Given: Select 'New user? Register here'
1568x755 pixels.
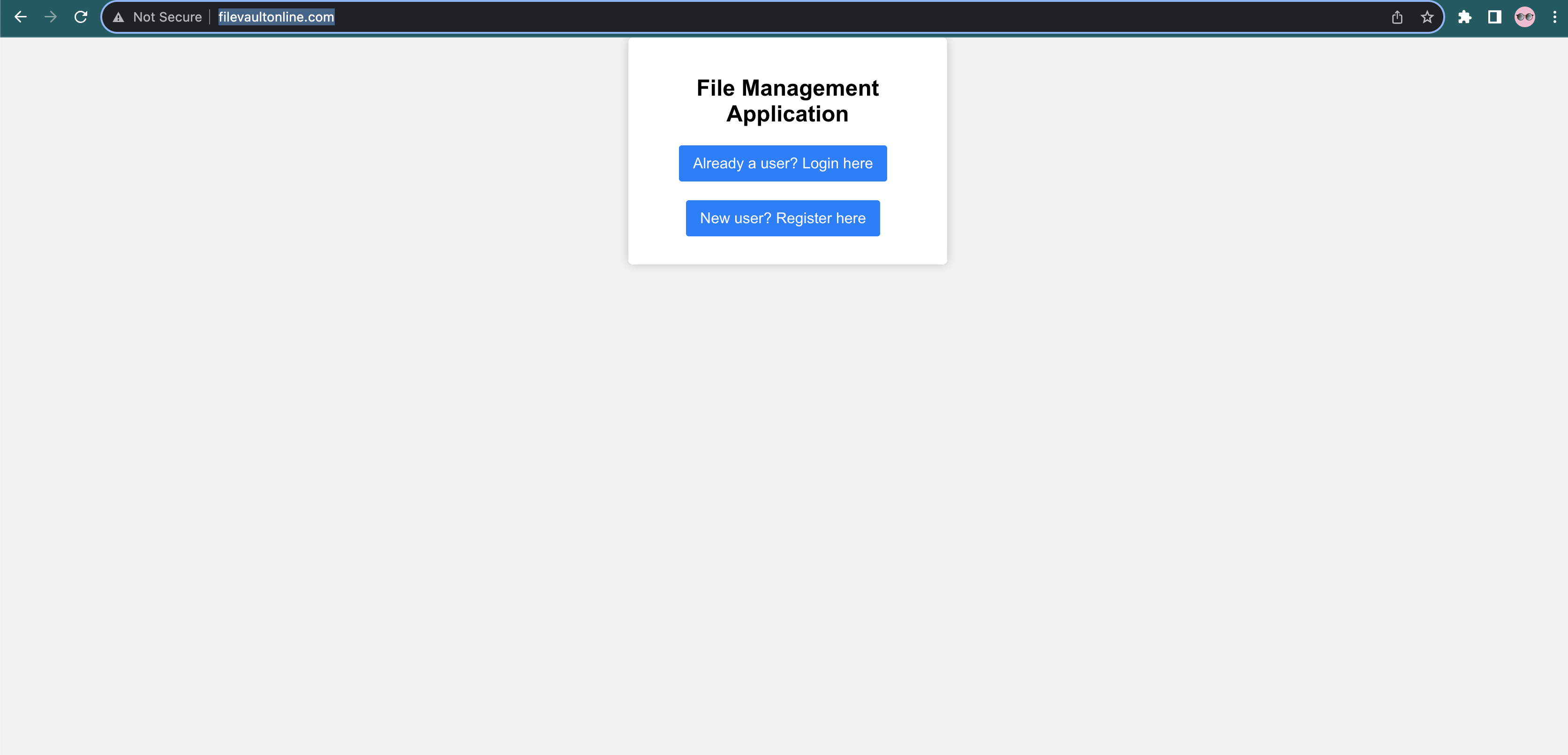Looking at the screenshot, I should [783, 218].
